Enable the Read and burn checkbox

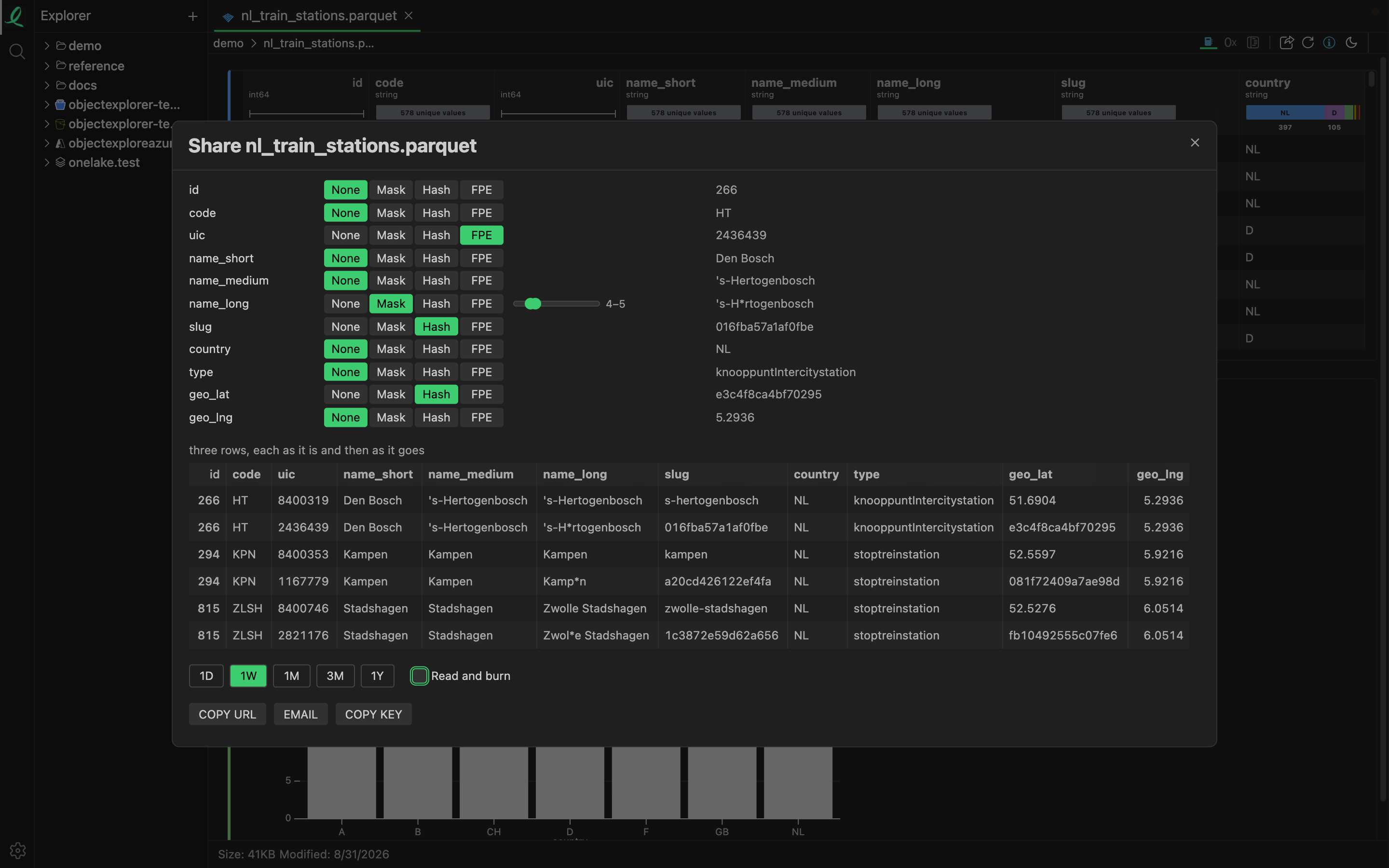(419, 676)
